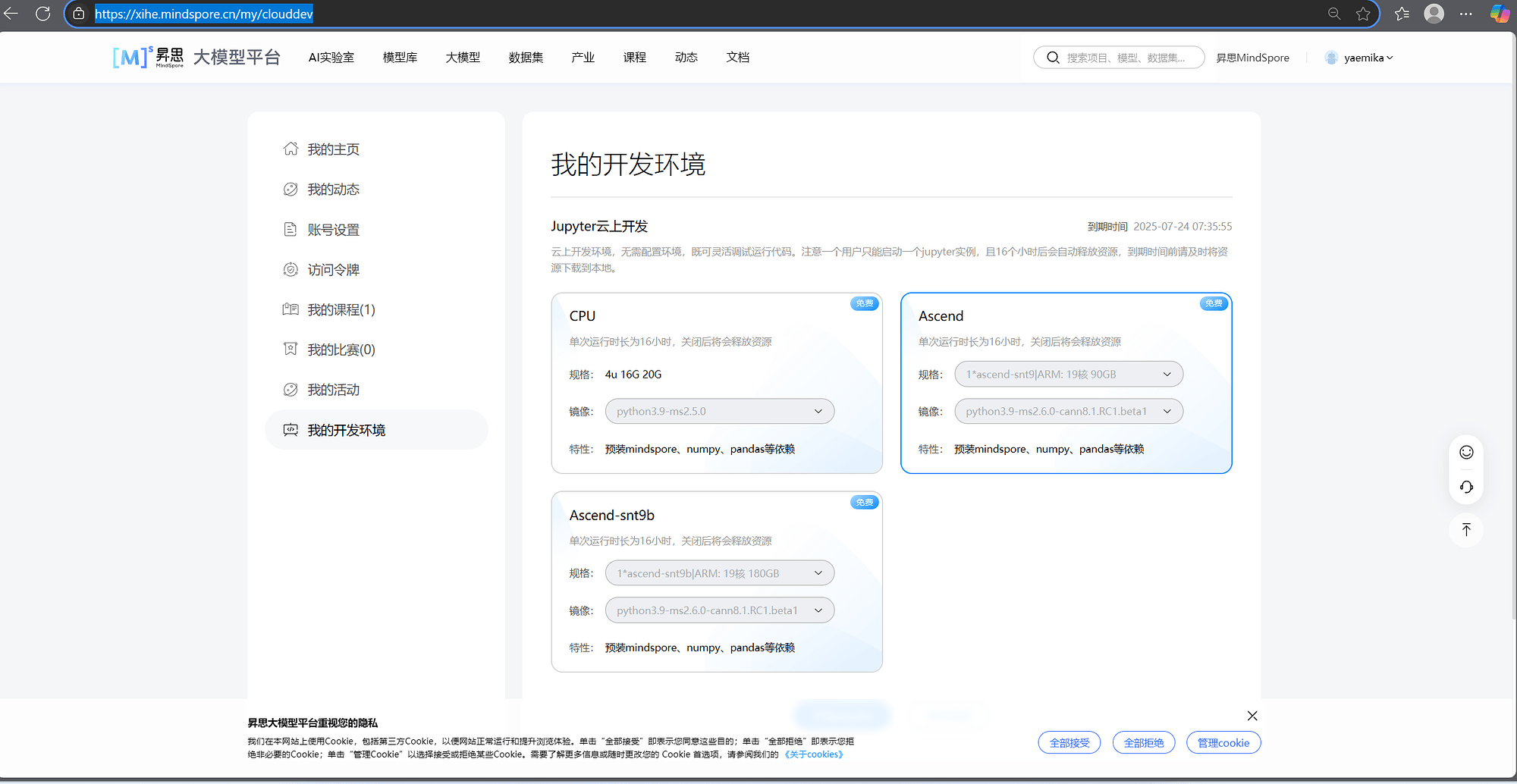This screenshot has width=1517, height=784.
Task: Click the site search input field
Action: (x=1126, y=58)
